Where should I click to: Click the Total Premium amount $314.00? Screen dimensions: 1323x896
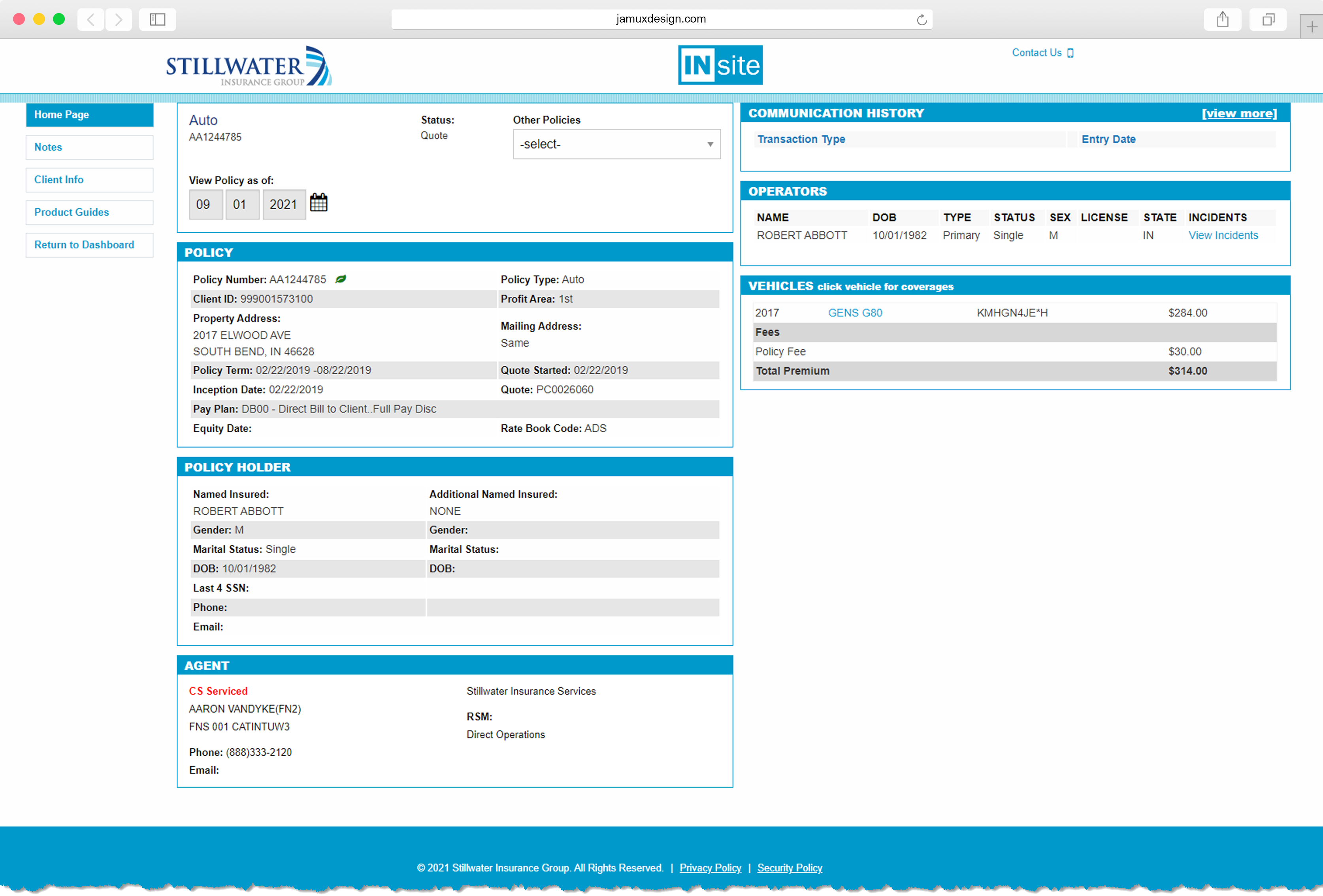pos(1187,371)
